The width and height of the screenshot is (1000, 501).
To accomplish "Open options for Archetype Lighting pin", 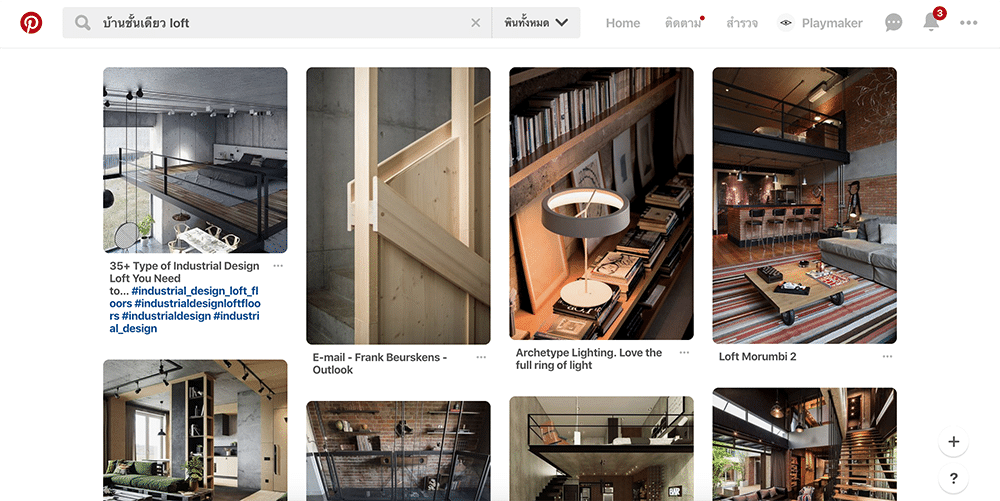I will point(684,353).
